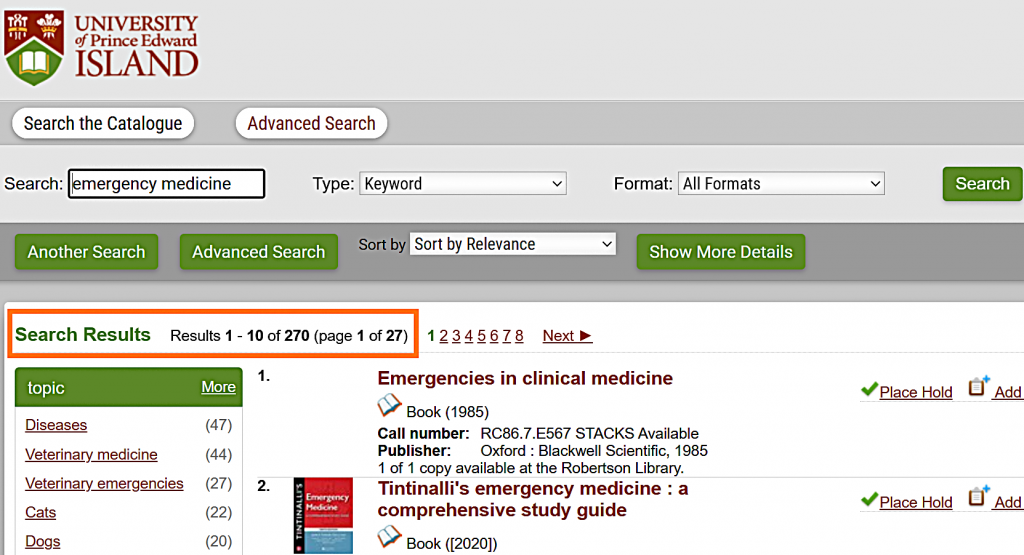Image resolution: width=1024 pixels, height=555 pixels.
Task: Click the green checkmark beside the first Place Hold
Action: click(x=868, y=390)
